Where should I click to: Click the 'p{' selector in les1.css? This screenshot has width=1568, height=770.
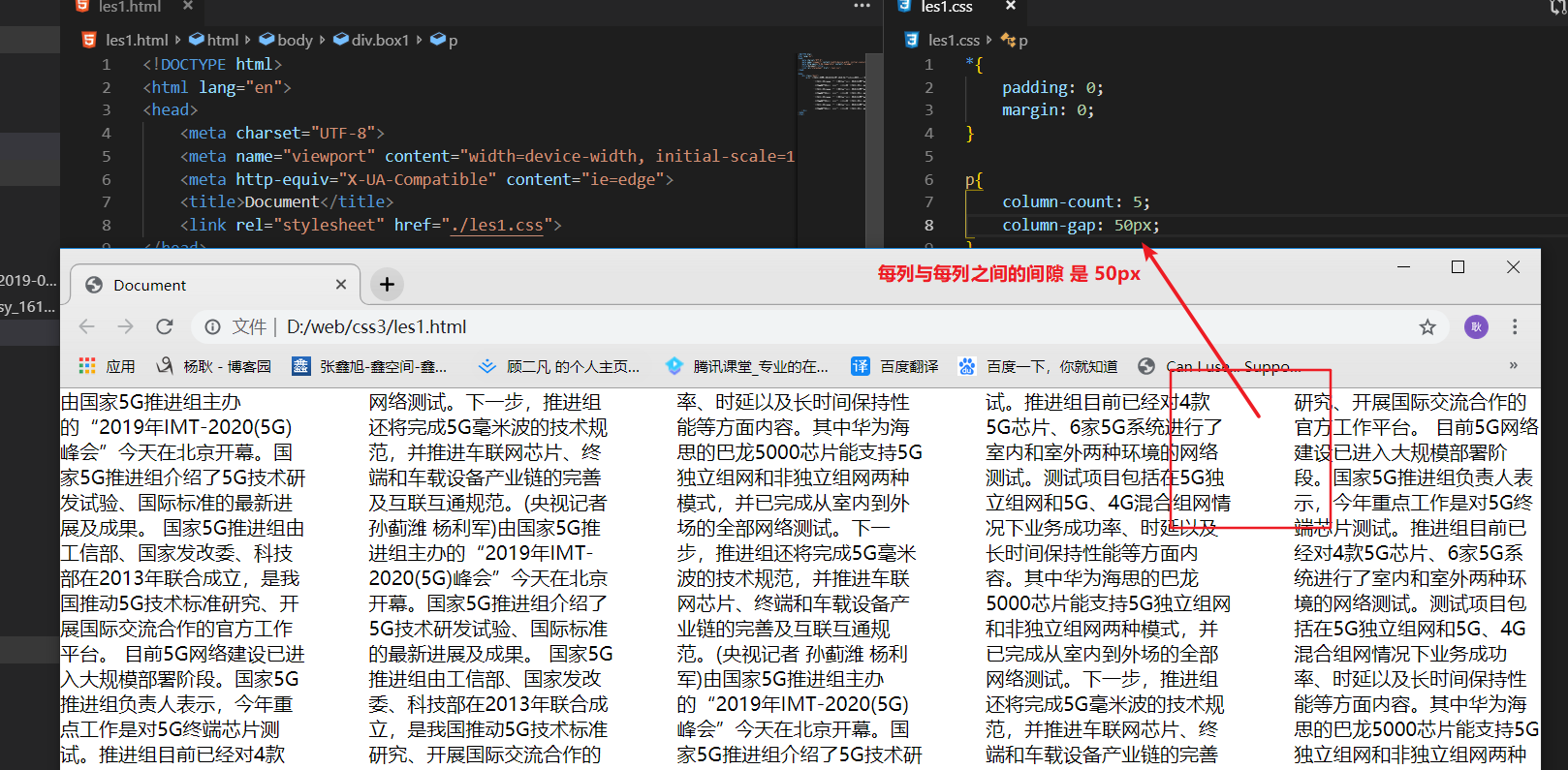[974, 179]
